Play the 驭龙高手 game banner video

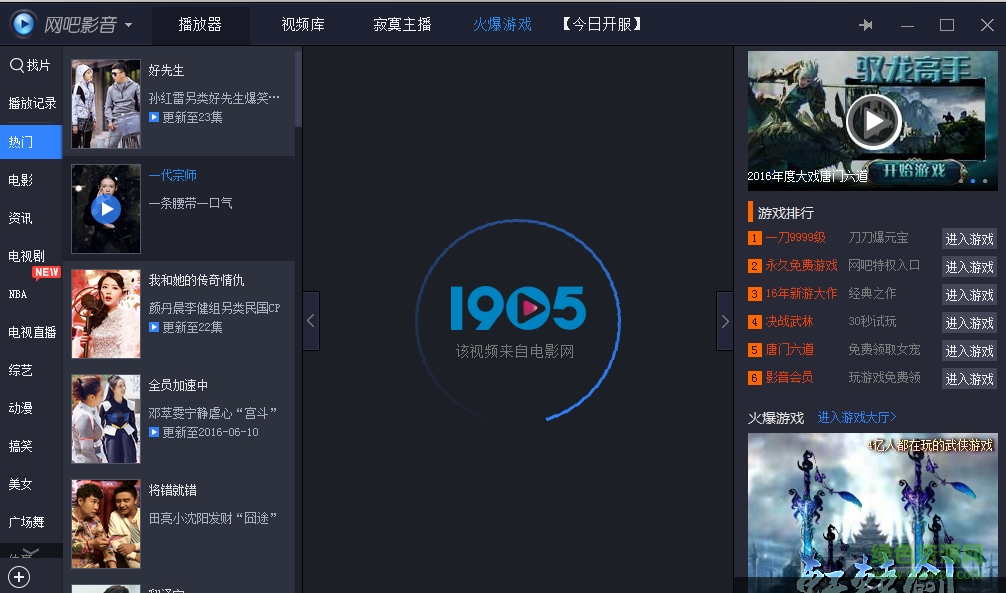(872, 121)
